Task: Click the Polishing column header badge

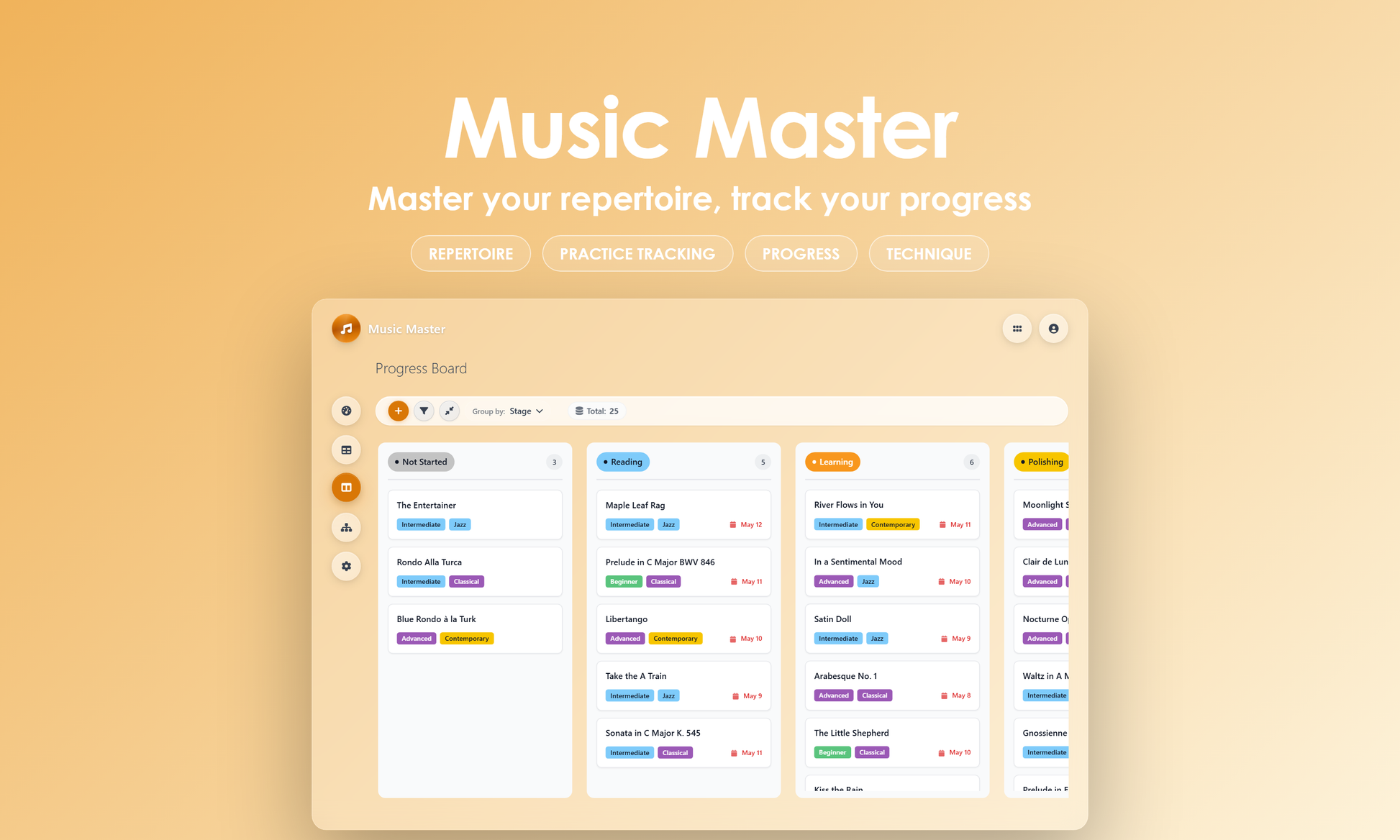Action: point(1041,462)
